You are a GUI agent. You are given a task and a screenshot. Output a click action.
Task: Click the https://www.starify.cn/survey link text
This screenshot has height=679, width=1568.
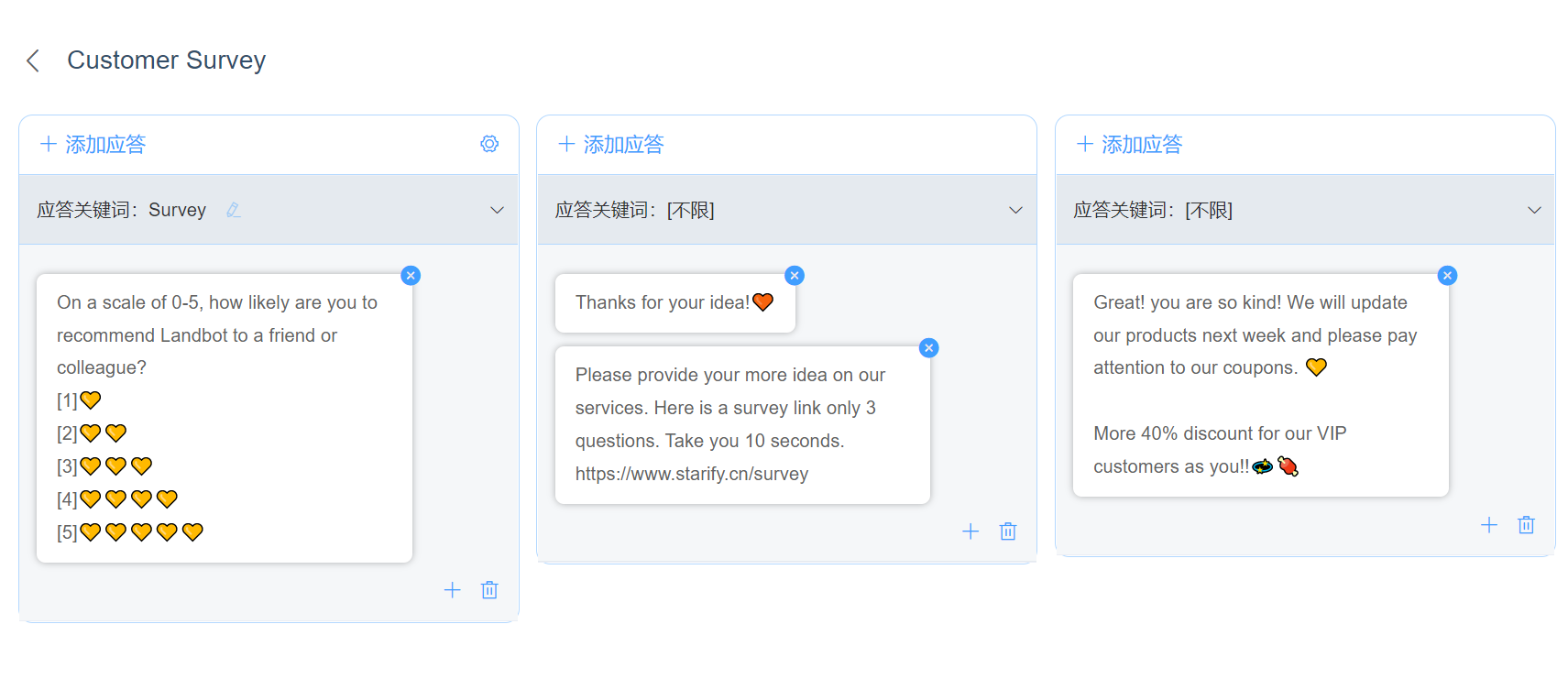(692, 474)
